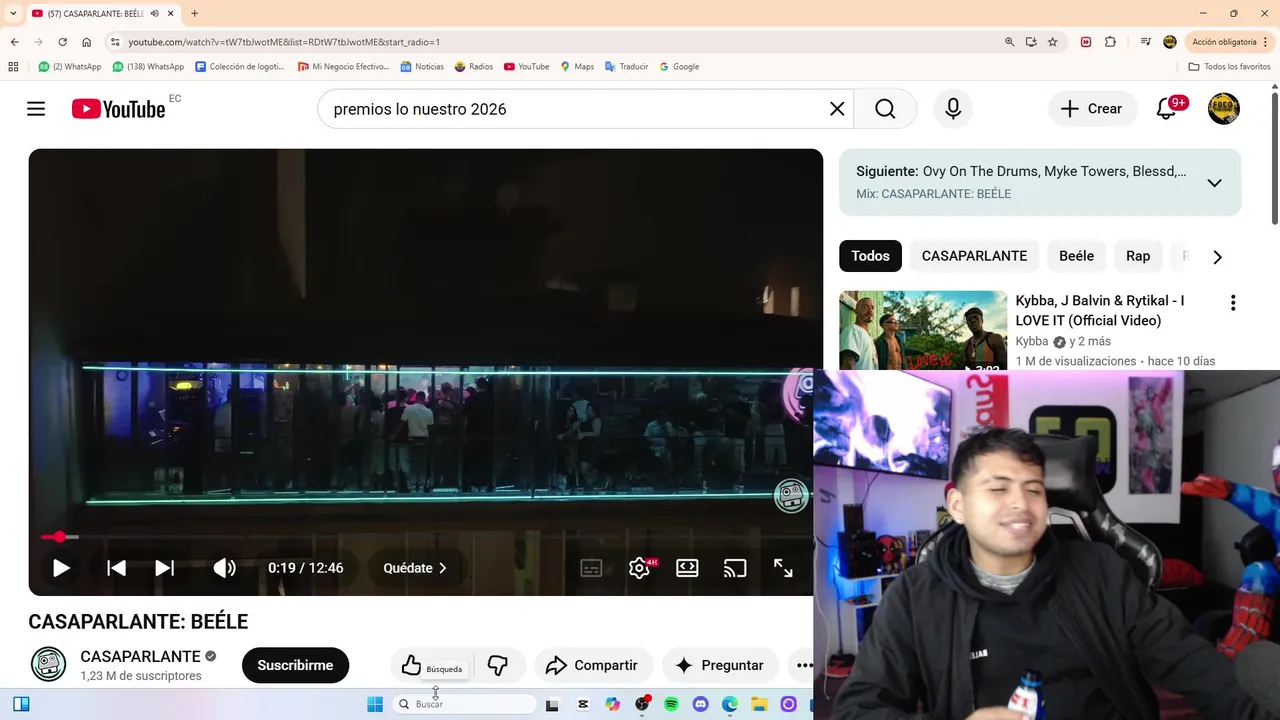Enter full screen mode
The image size is (1280, 720).
coord(783,568)
